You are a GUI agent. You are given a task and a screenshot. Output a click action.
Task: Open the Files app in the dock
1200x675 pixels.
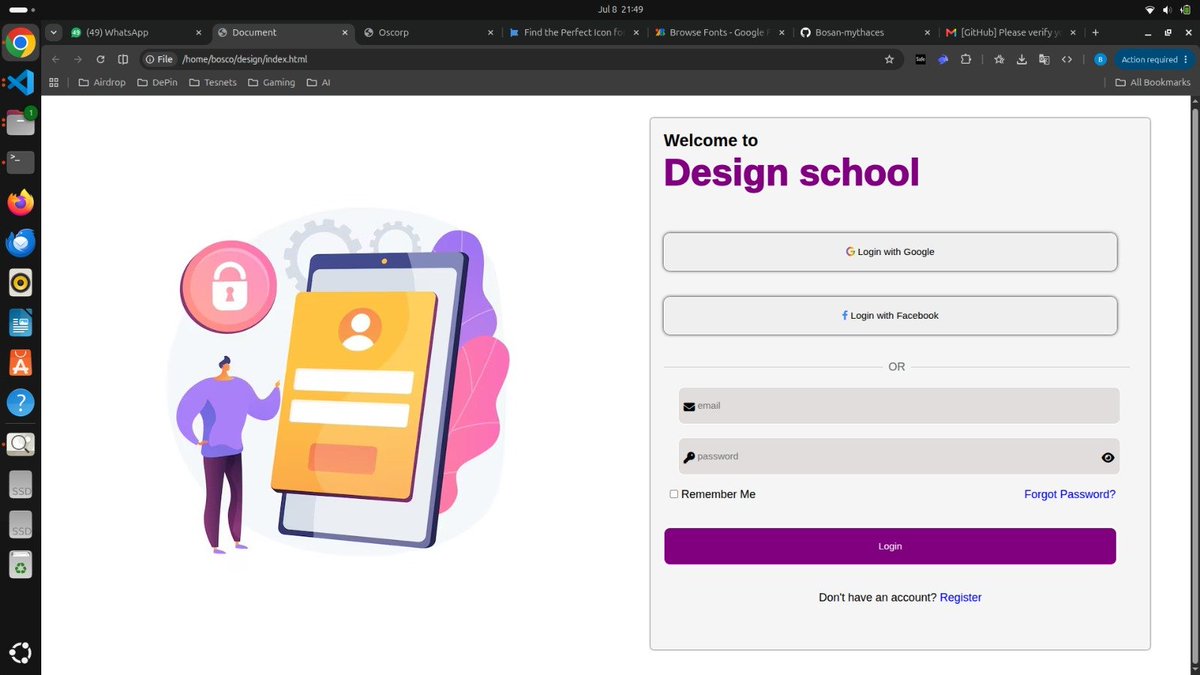pos(20,122)
